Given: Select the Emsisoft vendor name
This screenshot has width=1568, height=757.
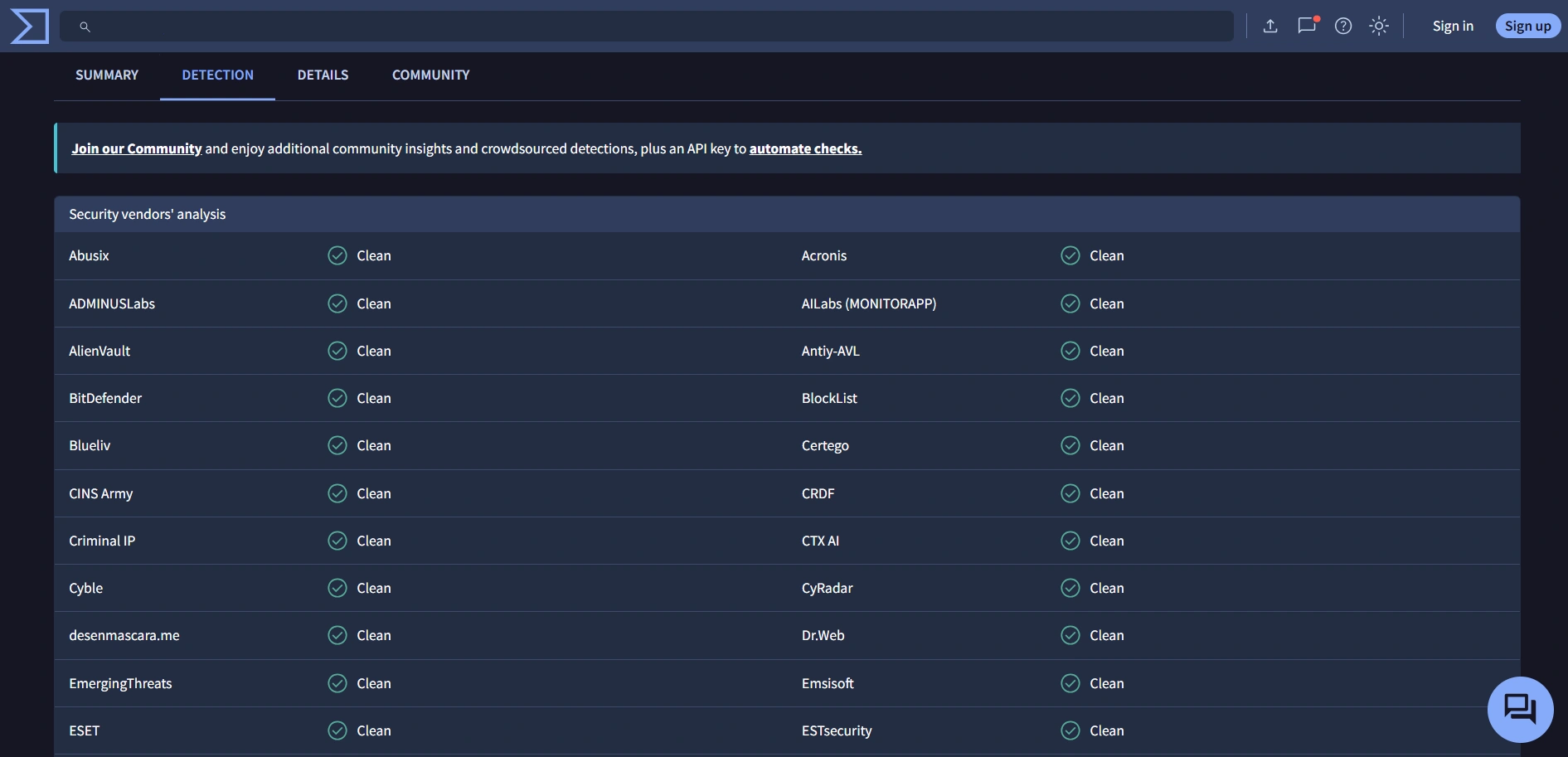Looking at the screenshot, I should 828,683.
